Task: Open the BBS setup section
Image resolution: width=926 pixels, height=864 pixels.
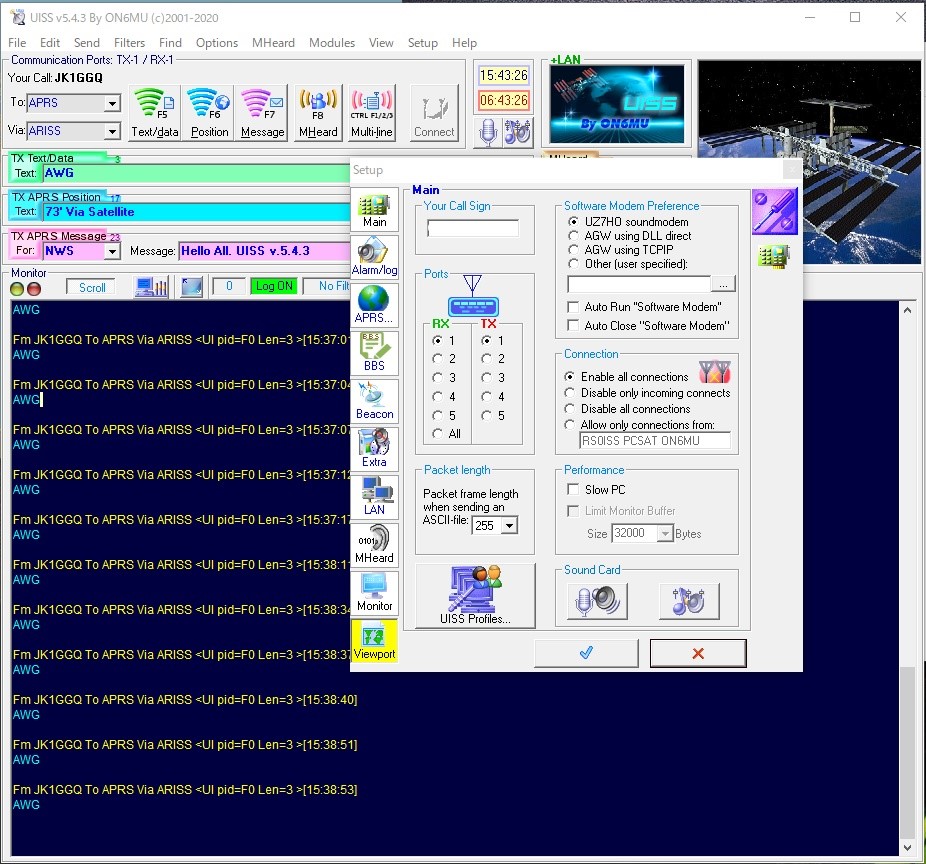Action: click(374, 353)
